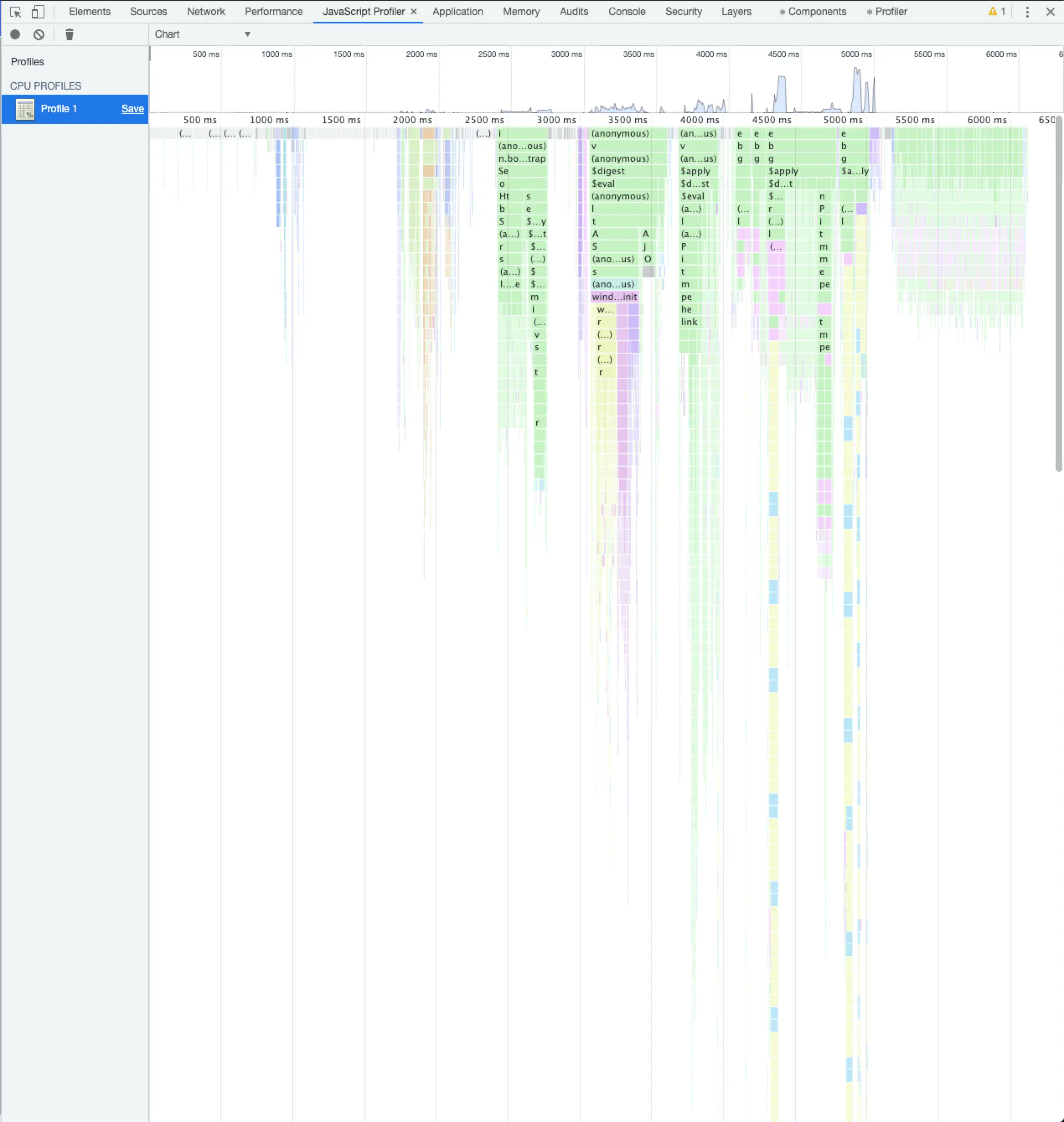Image resolution: width=1064 pixels, height=1122 pixels.
Task: Click the yellow warning count icon
Action: [996, 11]
